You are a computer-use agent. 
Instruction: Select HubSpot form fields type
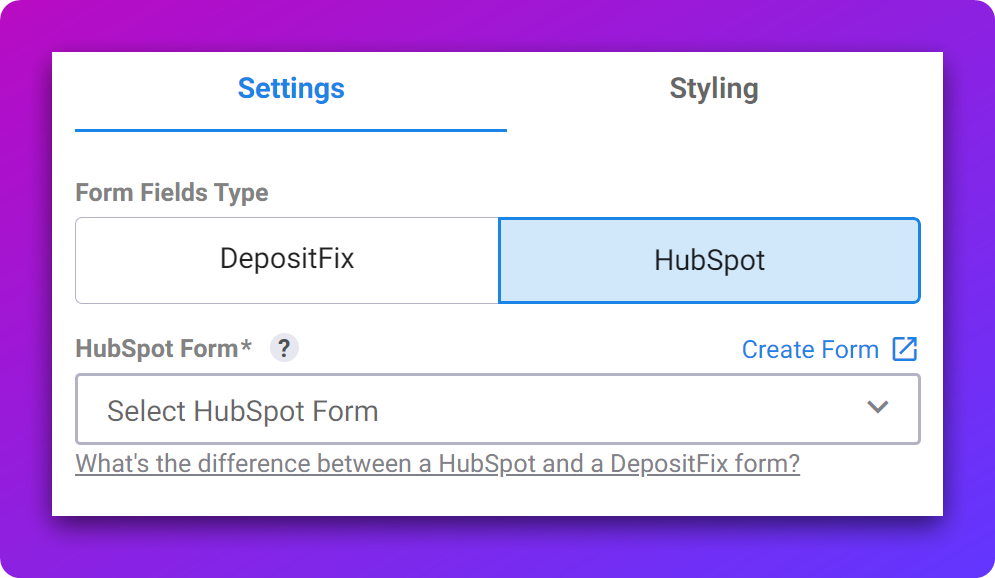[x=709, y=260]
